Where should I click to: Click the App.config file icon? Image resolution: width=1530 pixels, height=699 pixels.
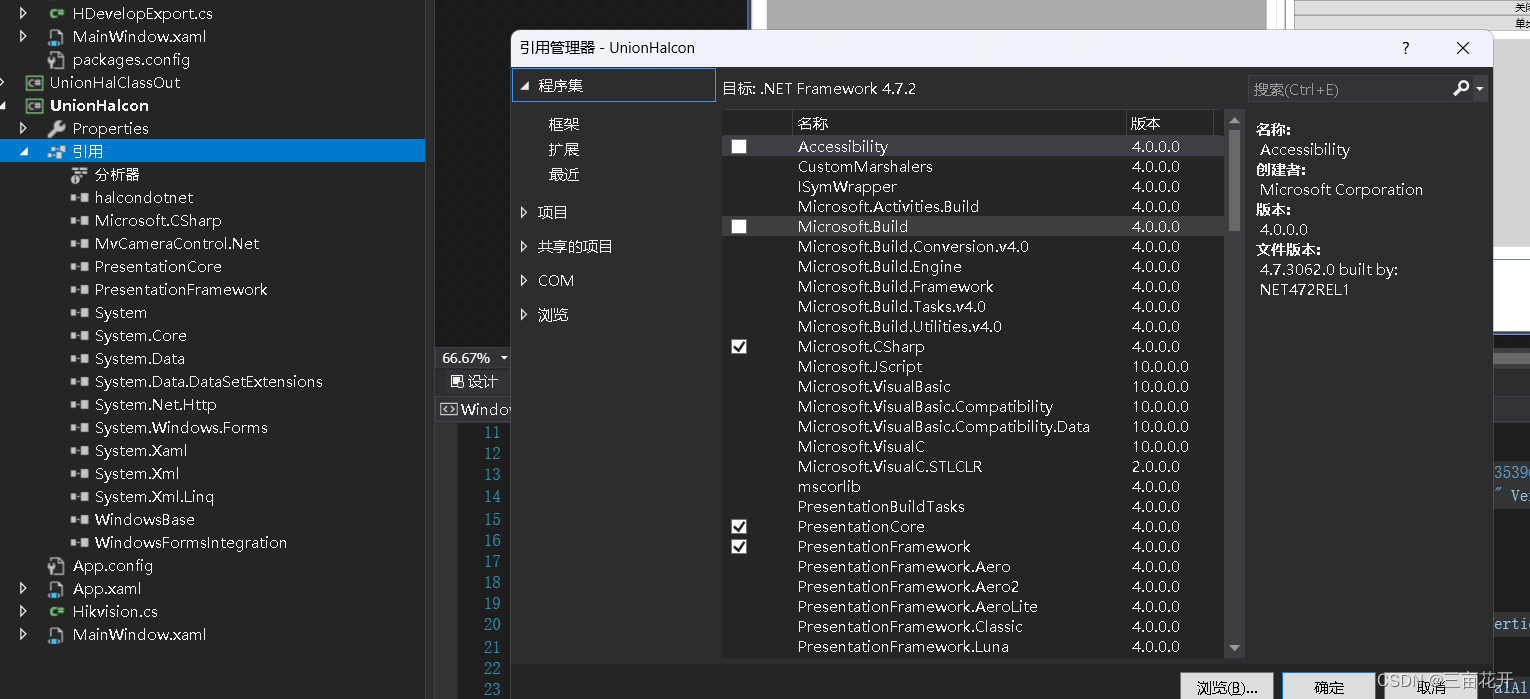point(56,565)
